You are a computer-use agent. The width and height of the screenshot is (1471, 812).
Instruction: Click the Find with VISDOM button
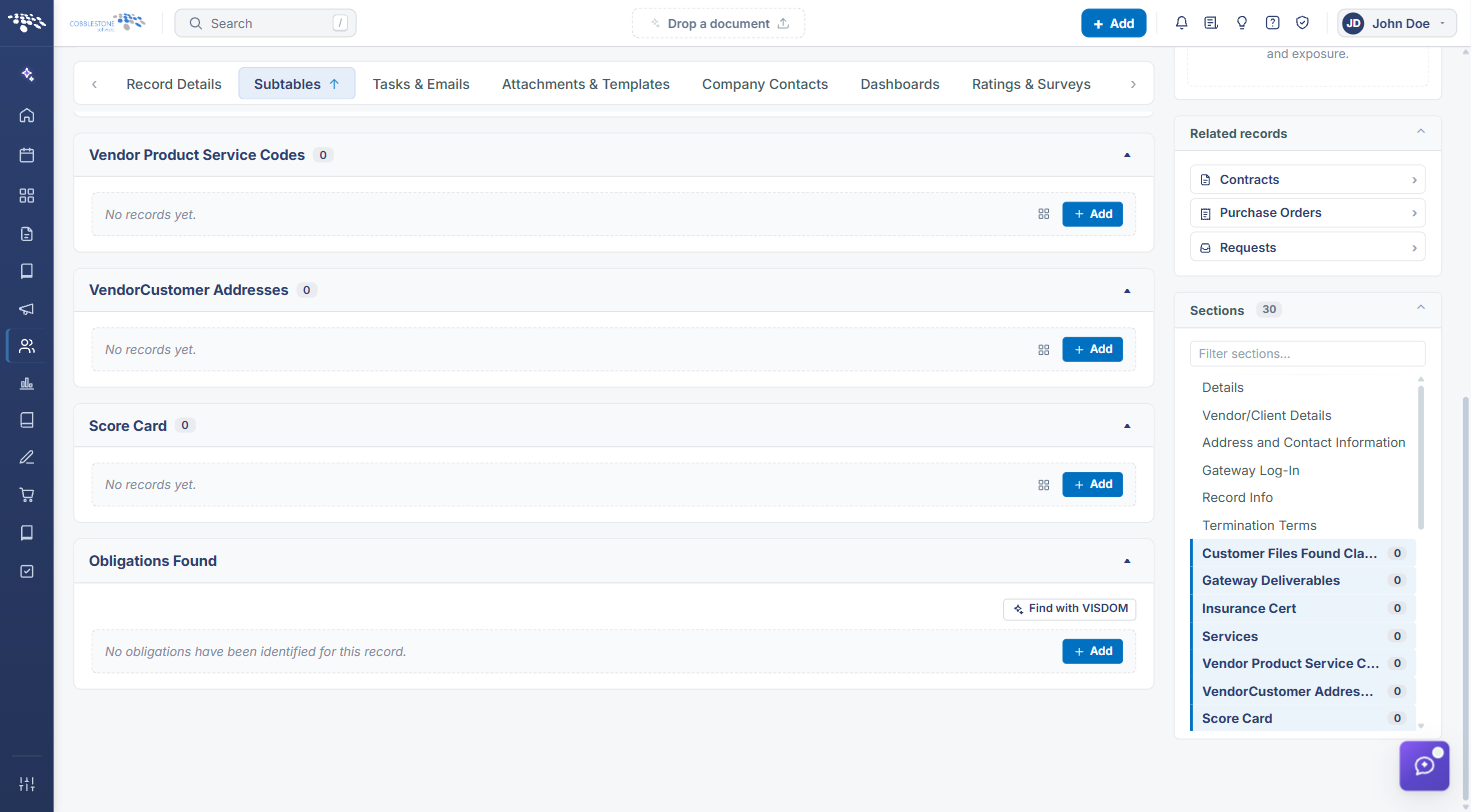1069,609
